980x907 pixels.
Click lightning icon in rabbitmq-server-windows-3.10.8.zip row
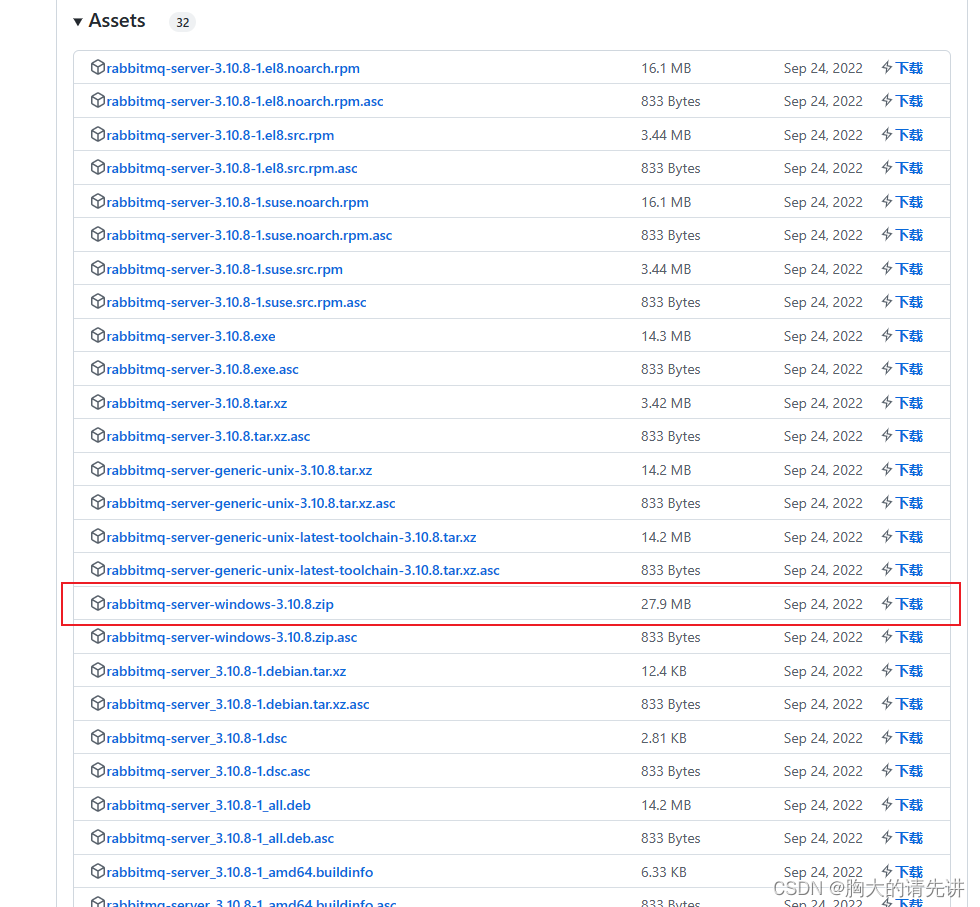point(887,603)
